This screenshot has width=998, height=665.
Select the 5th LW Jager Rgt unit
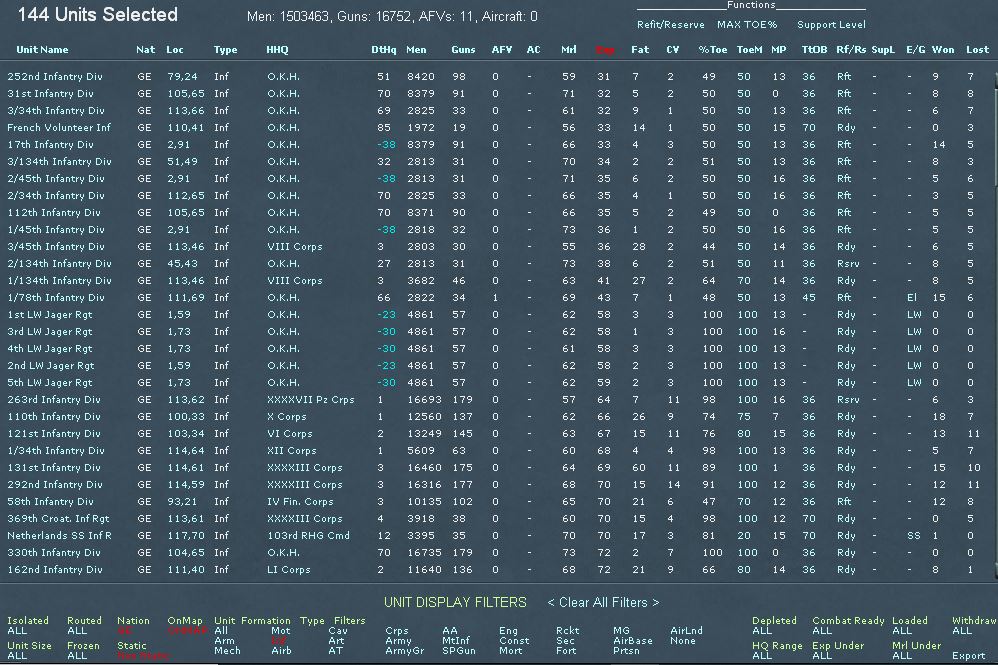click(x=50, y=382)
